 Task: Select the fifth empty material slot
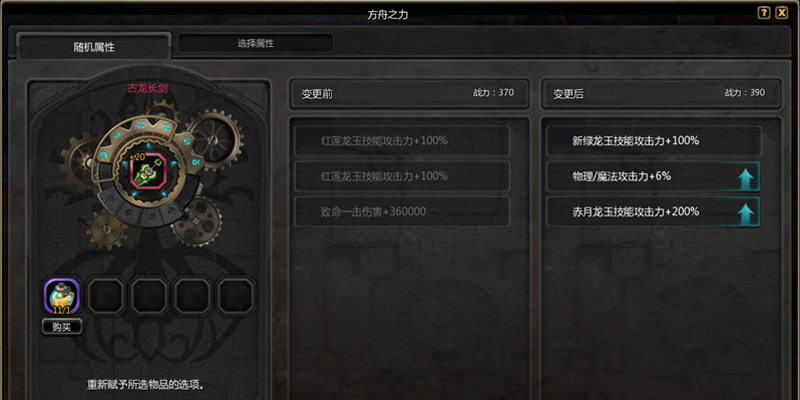click(x=236, y=296)
